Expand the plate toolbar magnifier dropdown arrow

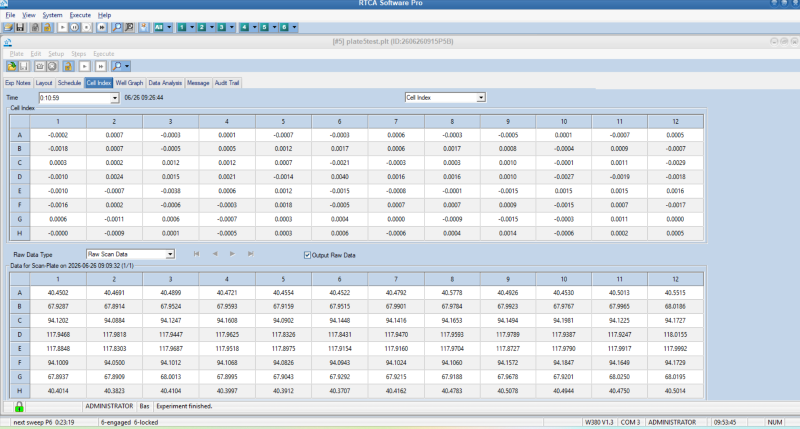[127, 66]
